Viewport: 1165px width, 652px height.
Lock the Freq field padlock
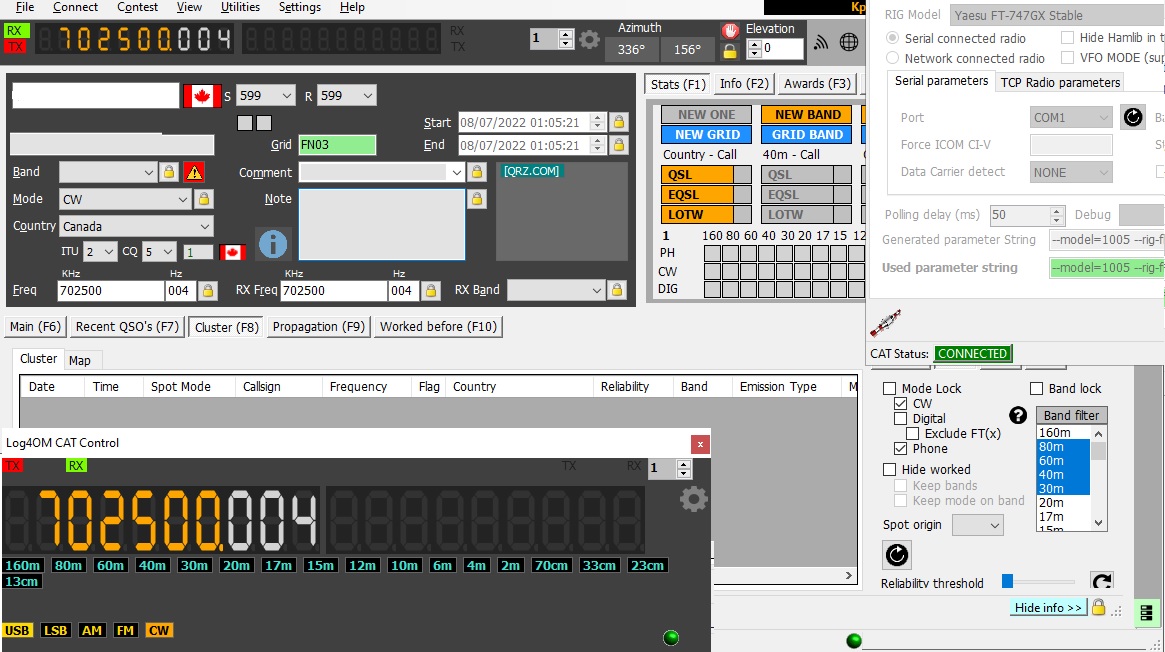point(208,290)
